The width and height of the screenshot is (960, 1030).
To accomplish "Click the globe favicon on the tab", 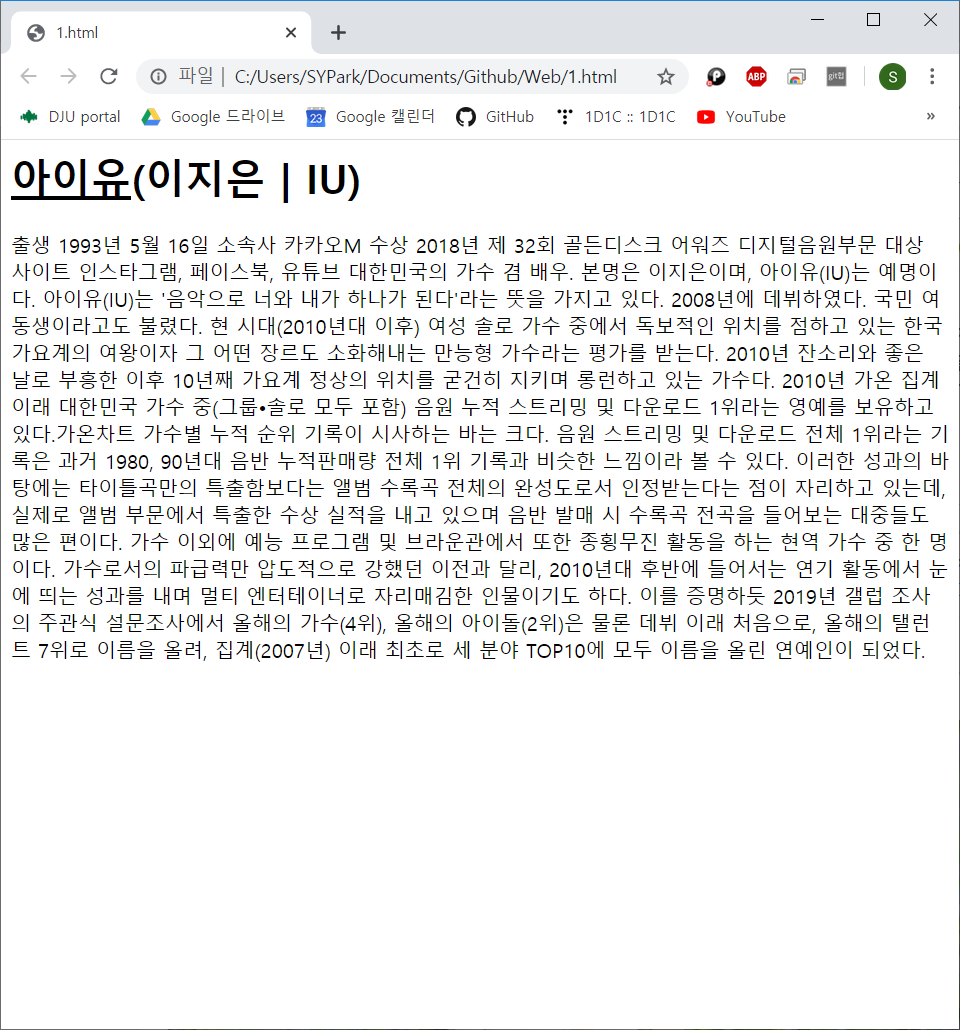I will [35, 33].
